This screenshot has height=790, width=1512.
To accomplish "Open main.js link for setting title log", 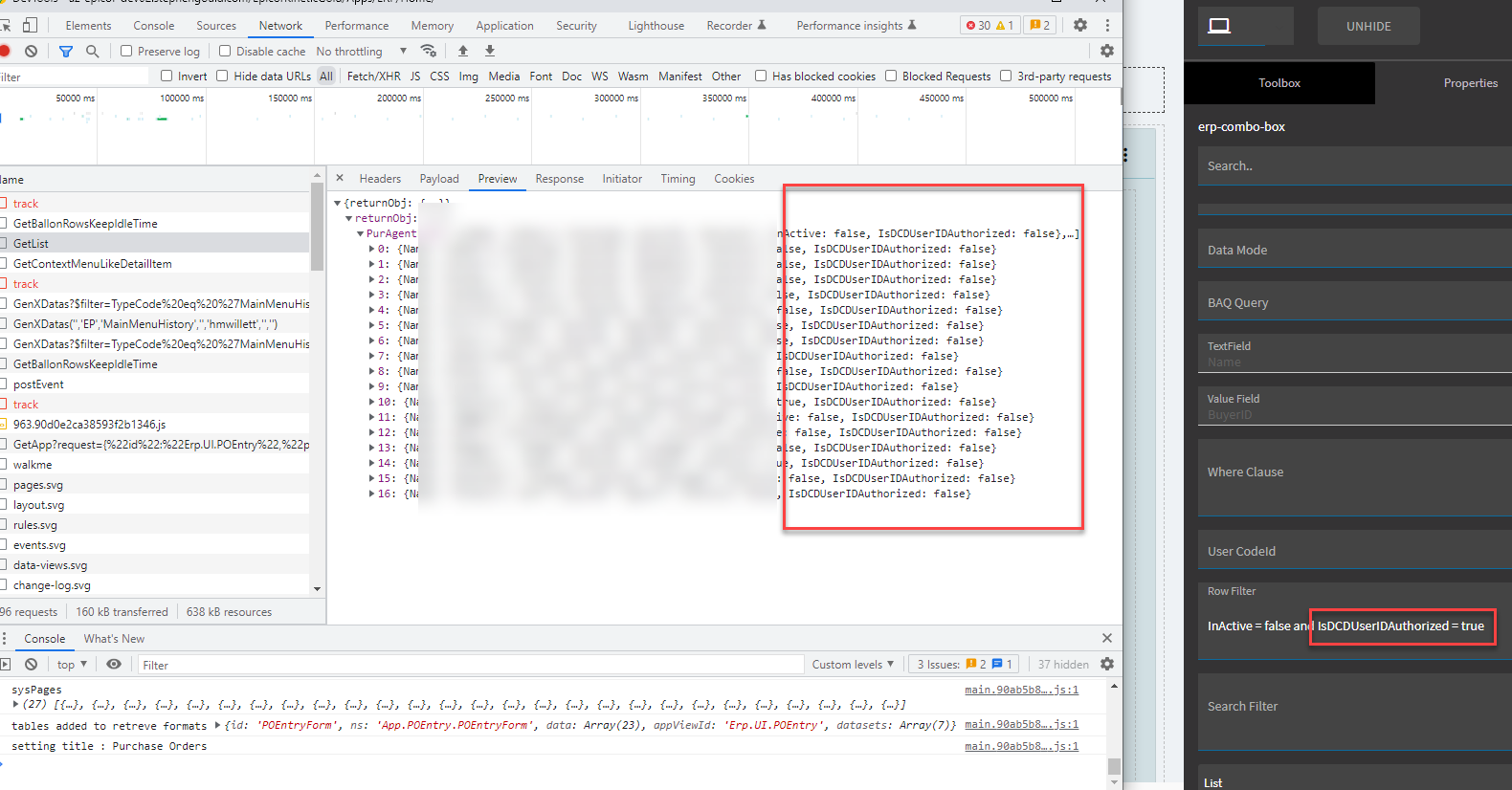I will click(1021, 746).
